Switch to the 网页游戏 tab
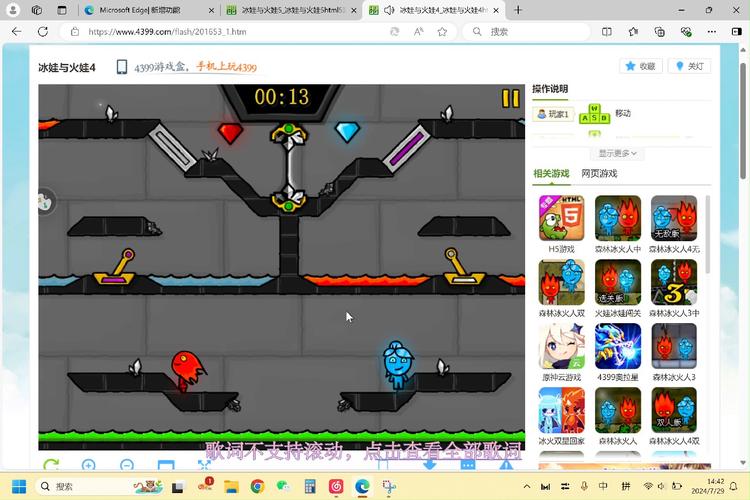Image resolution: width=750 pixels, height=500 pixels. [599, 174]
